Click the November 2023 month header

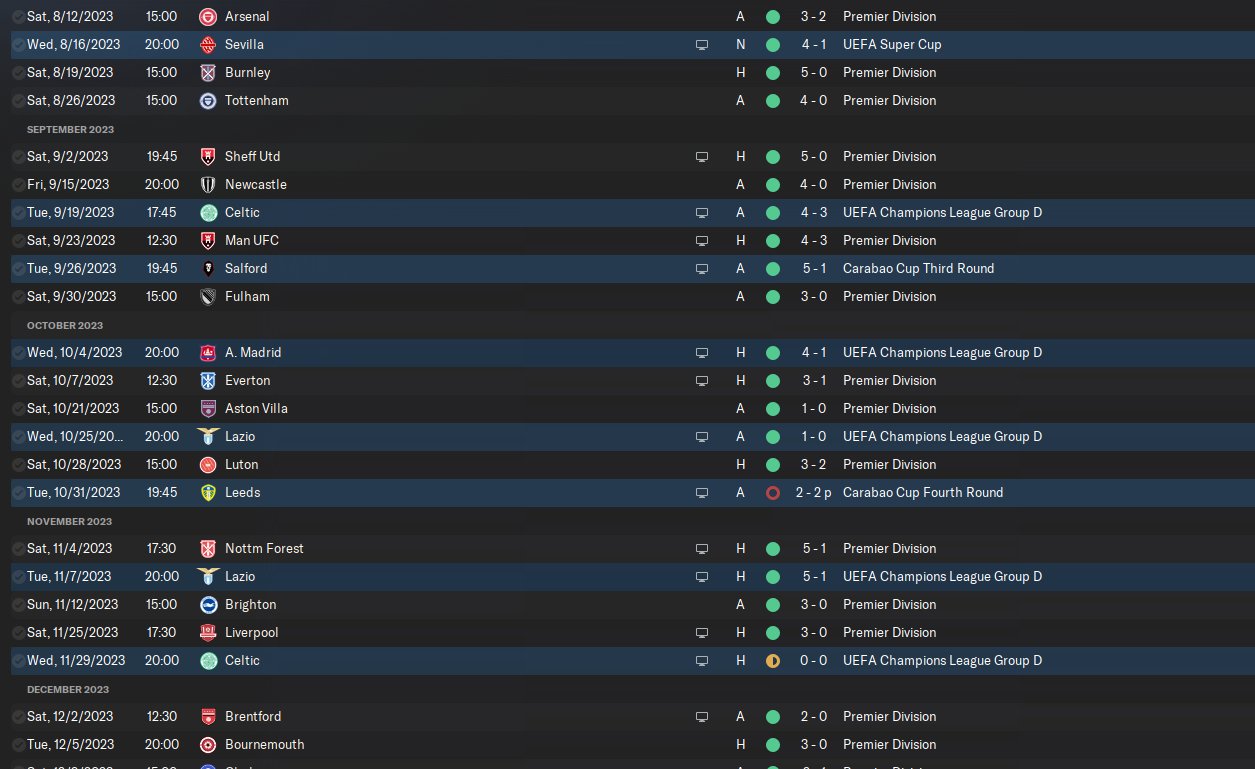tap(69, 521)
